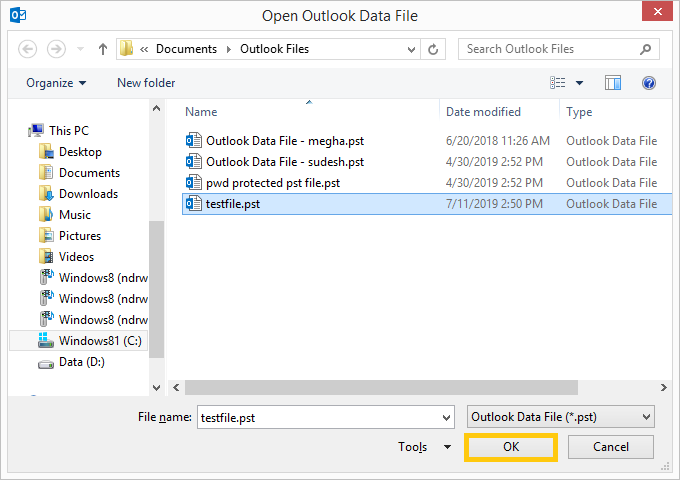This screenshot has height=480, width=680.
Task: Open the Organize menu
Action: tap(56, 83)
